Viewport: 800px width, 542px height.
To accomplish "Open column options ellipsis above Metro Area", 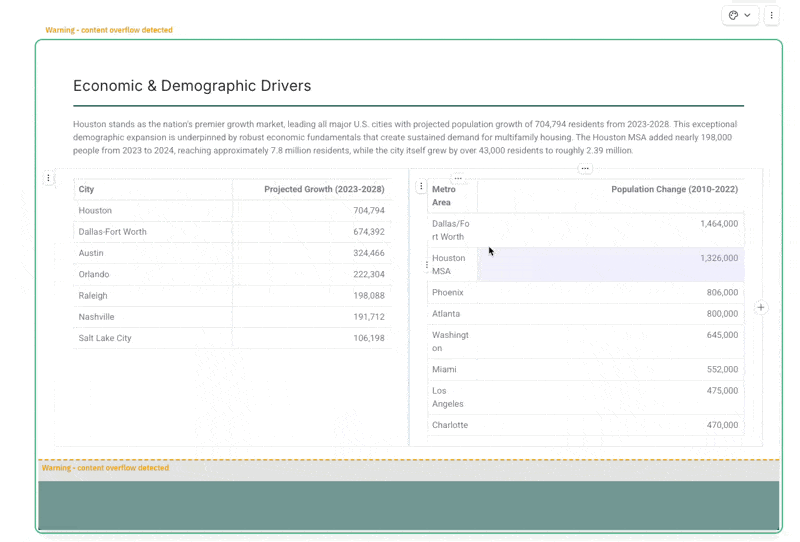I will [x=458, y=178].
